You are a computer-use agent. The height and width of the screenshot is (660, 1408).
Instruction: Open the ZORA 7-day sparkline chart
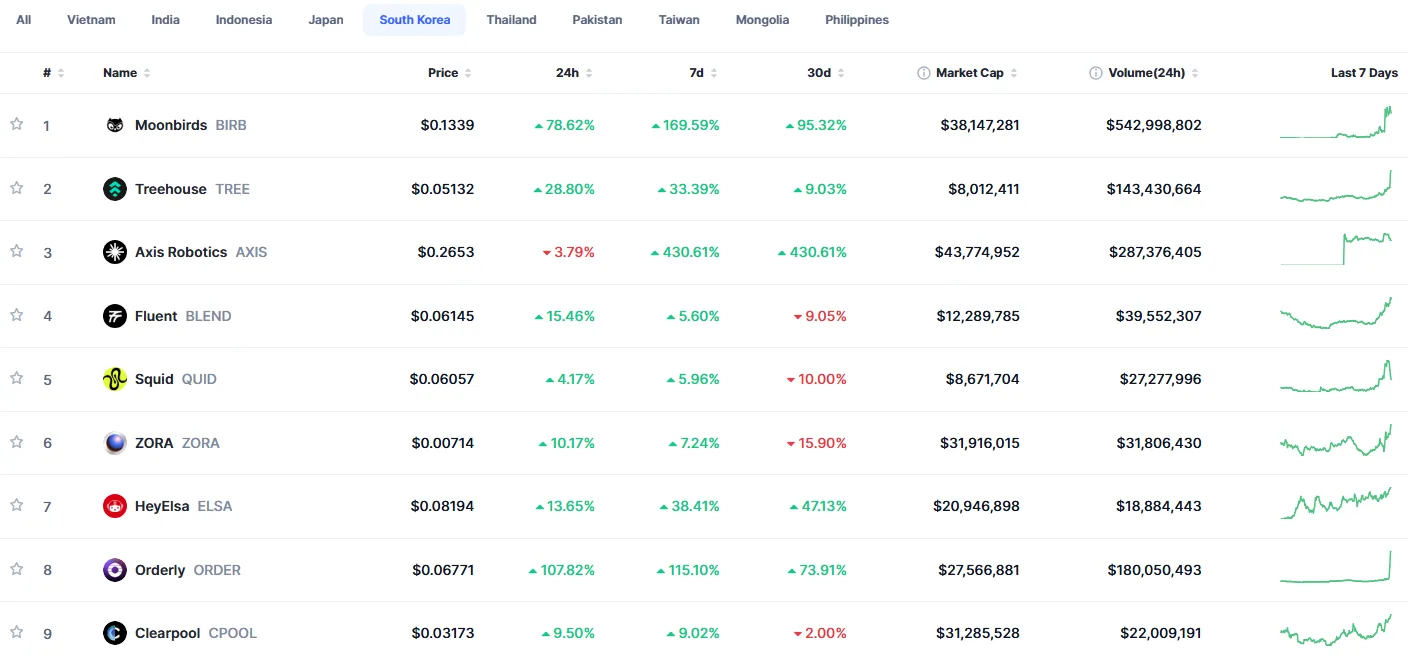[1336, 440]
